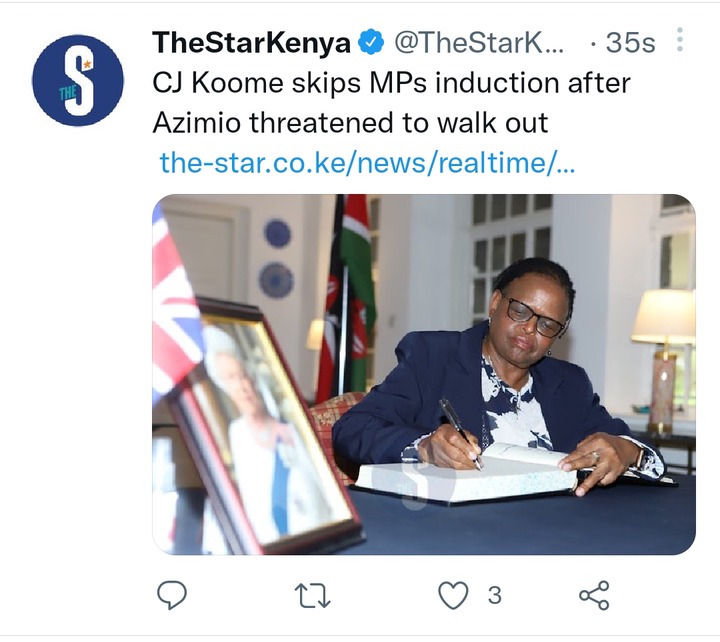Image resolution: width=720 pixels, height=642 pixels.
Task: Click the Kenyan flag in the image
Action: tap(348, 298)
